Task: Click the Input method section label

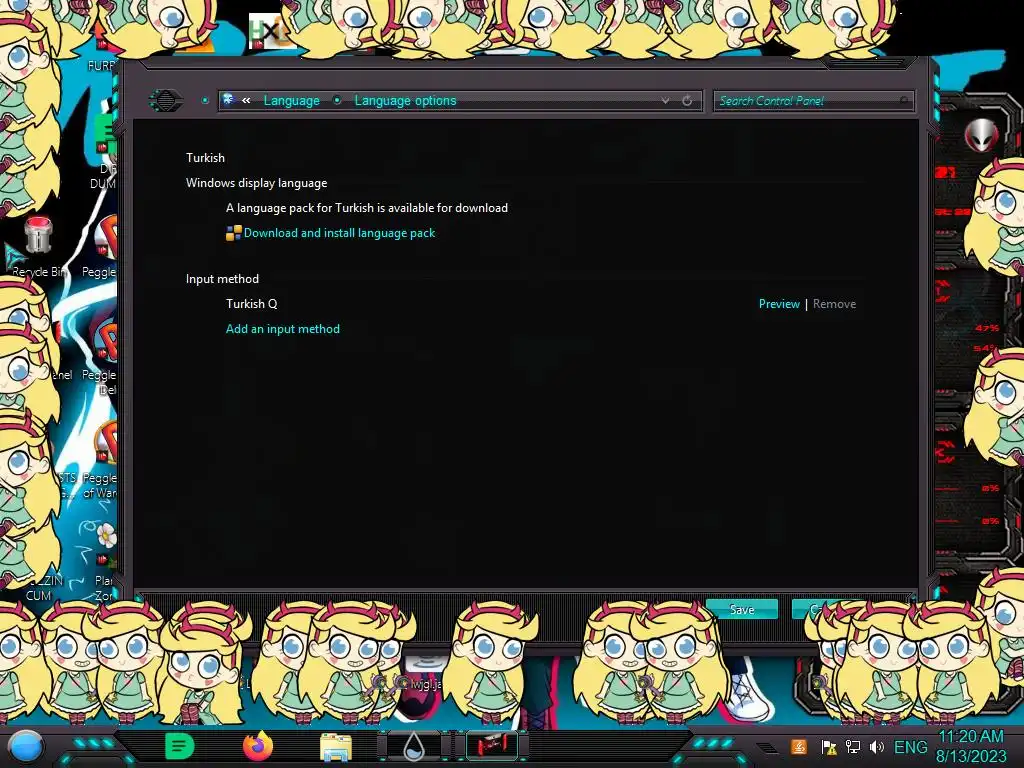Action: point(222,279)
